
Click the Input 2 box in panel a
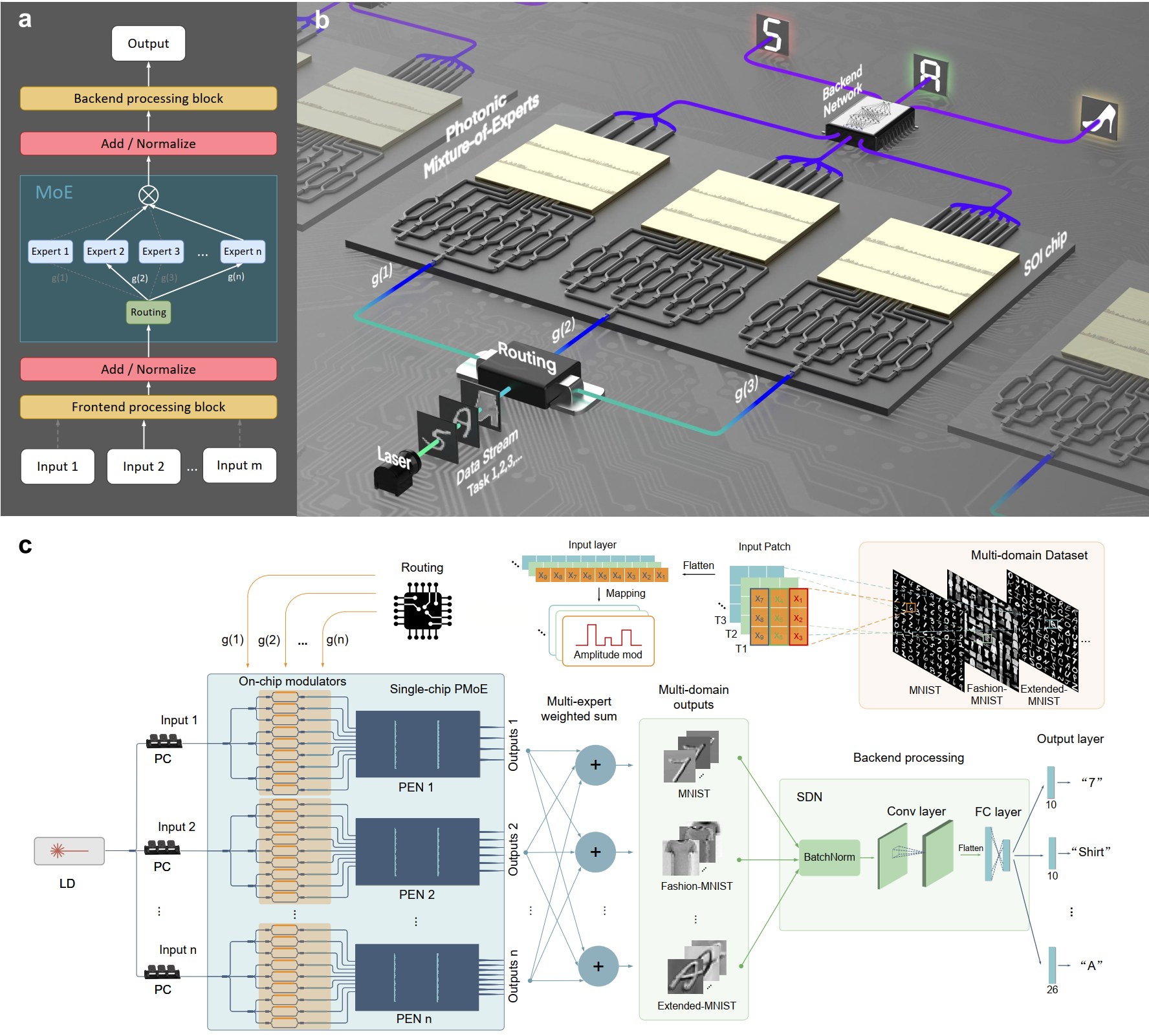pos(144,466)
